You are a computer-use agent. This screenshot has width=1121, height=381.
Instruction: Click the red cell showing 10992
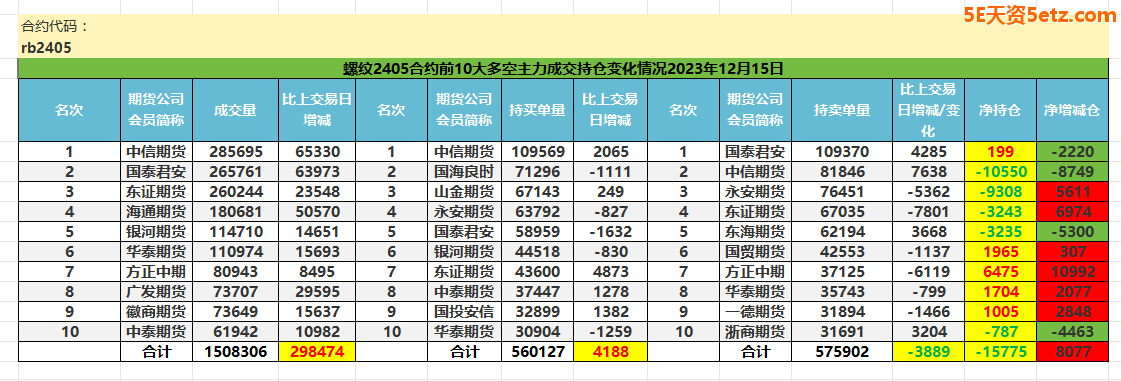[1071, 272]
